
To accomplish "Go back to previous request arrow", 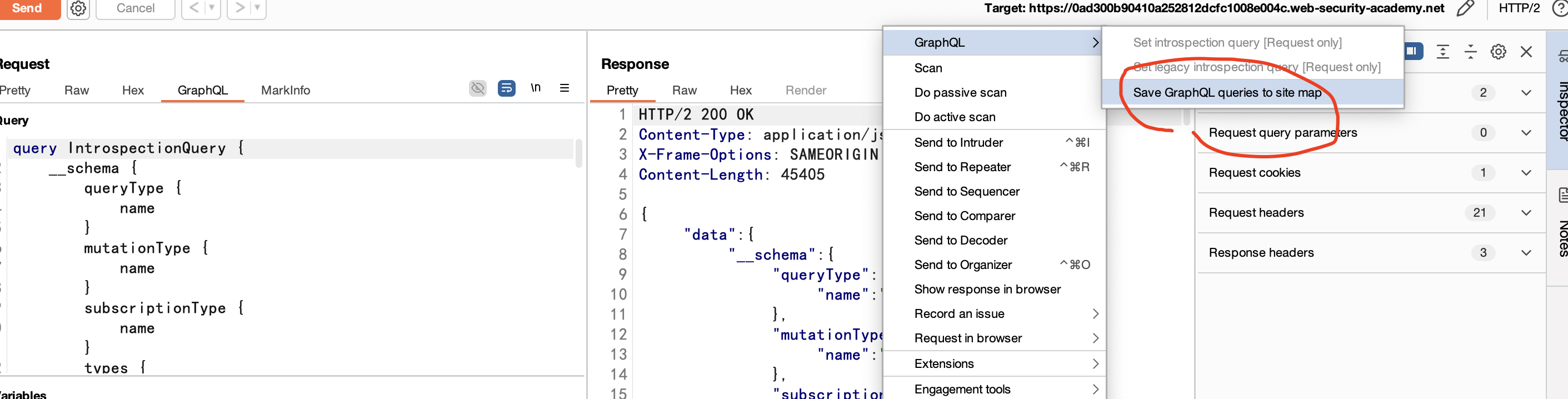I will 193,8.
